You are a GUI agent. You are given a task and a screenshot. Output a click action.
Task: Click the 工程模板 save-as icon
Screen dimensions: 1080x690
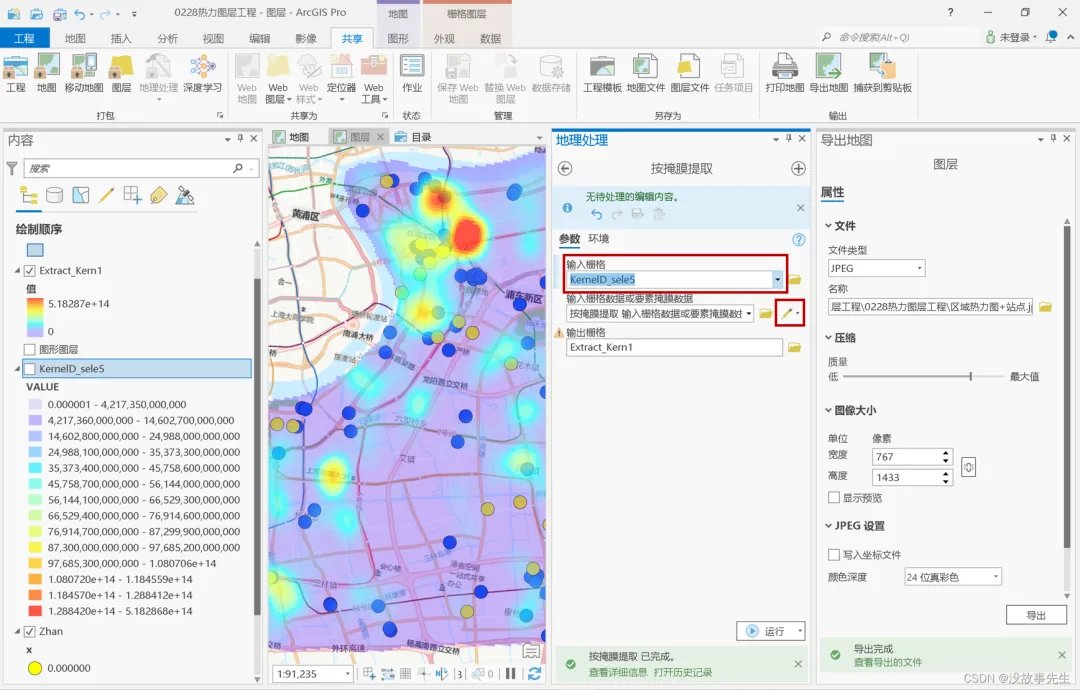(602, 67)
